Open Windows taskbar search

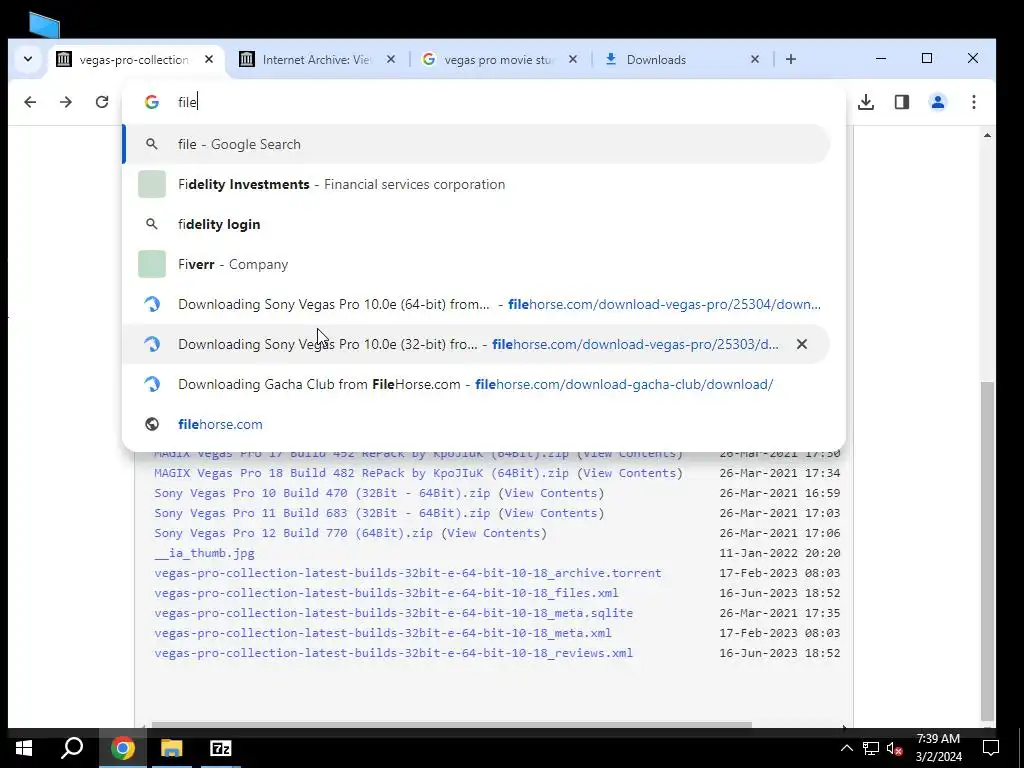coord(72,748)
